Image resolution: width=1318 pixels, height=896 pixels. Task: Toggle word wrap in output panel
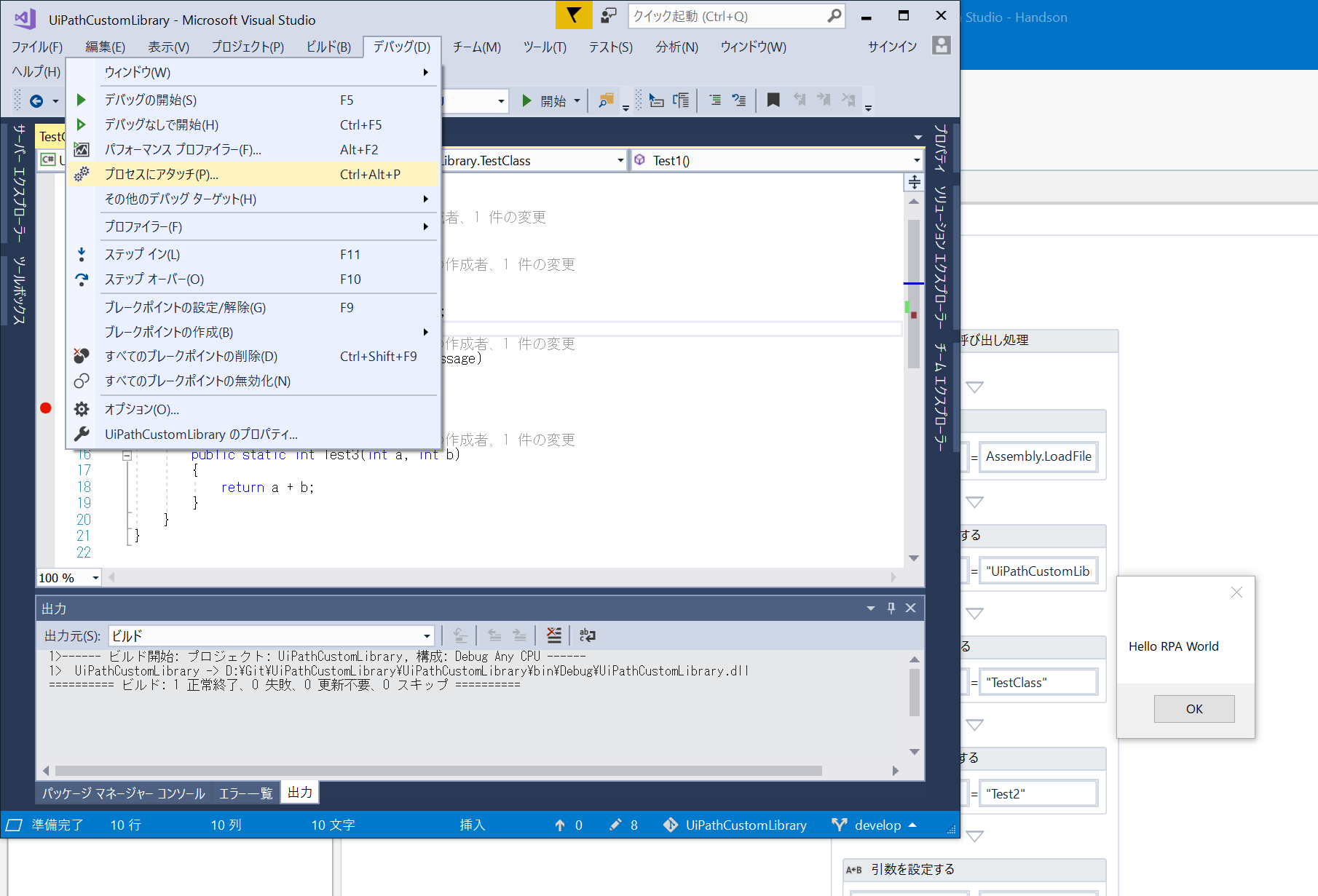tap(588, 635)
